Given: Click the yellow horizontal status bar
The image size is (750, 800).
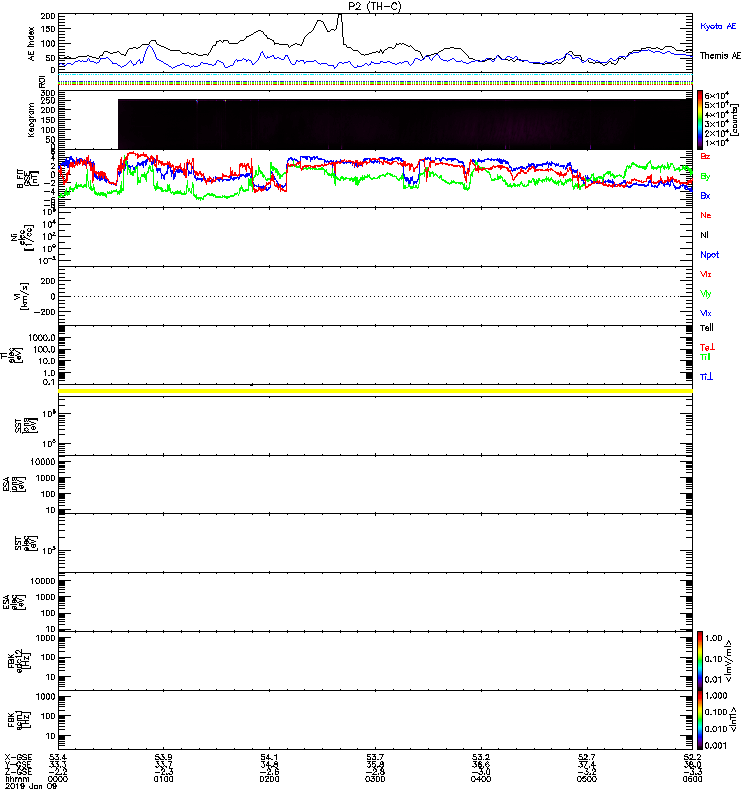Looking at the screenshot, I should pyautogui.click(x=376, y=391).
